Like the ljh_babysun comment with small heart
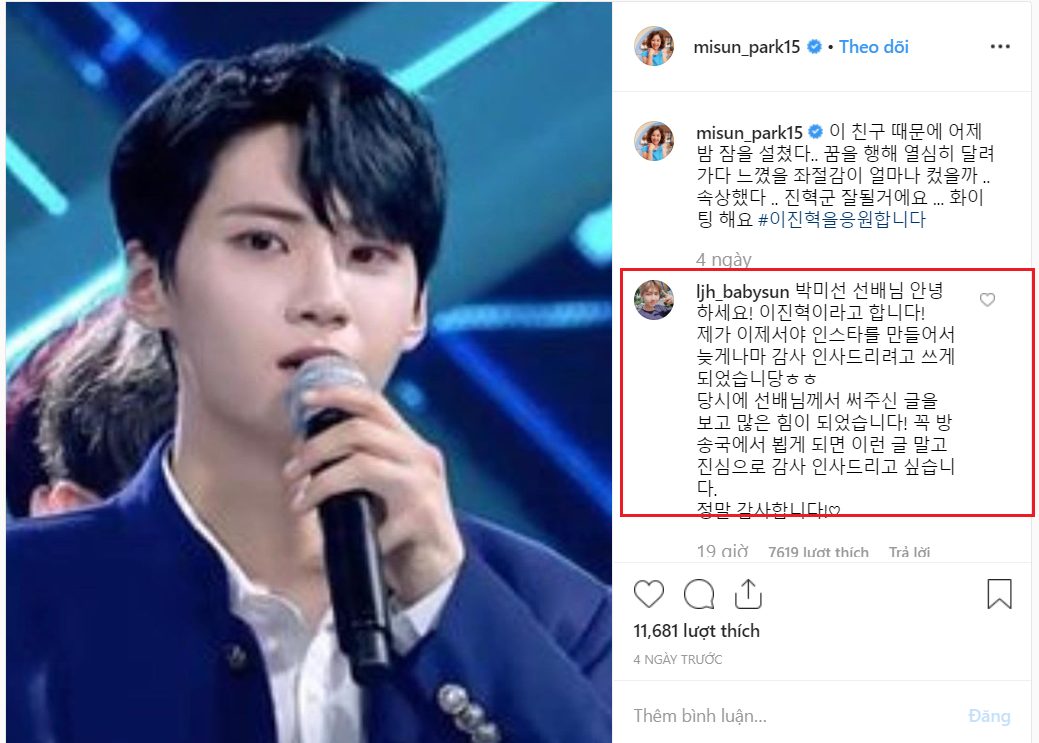 pyautogui.click(x=987, y=300)
